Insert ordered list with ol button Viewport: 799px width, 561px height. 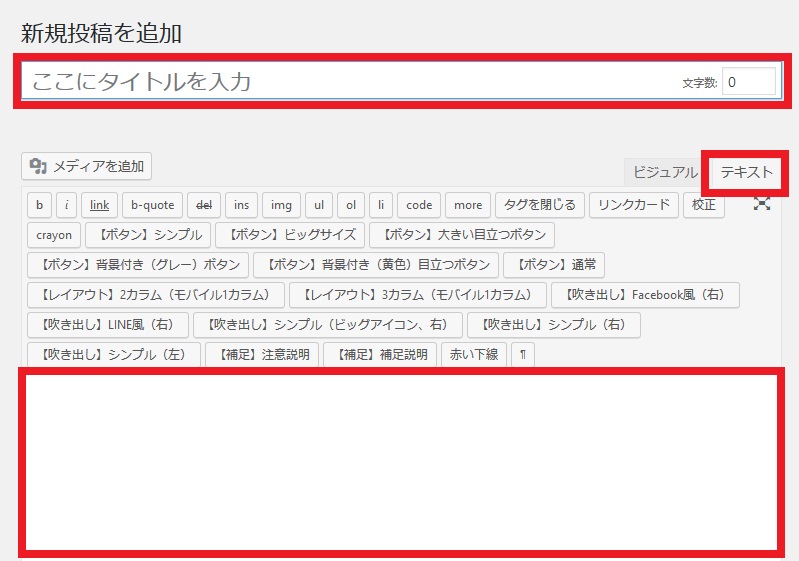pyautogui.click(x=351, y=205)
